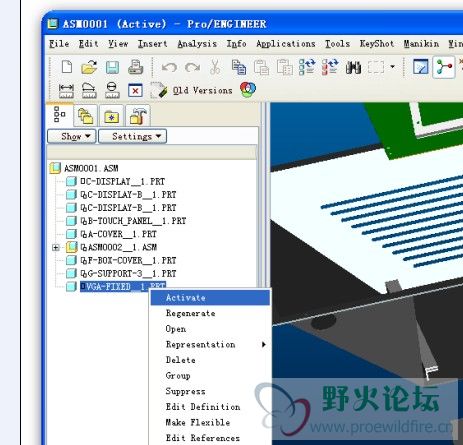
Task: Click the red X window icon
Action: (x=135, y=91)
